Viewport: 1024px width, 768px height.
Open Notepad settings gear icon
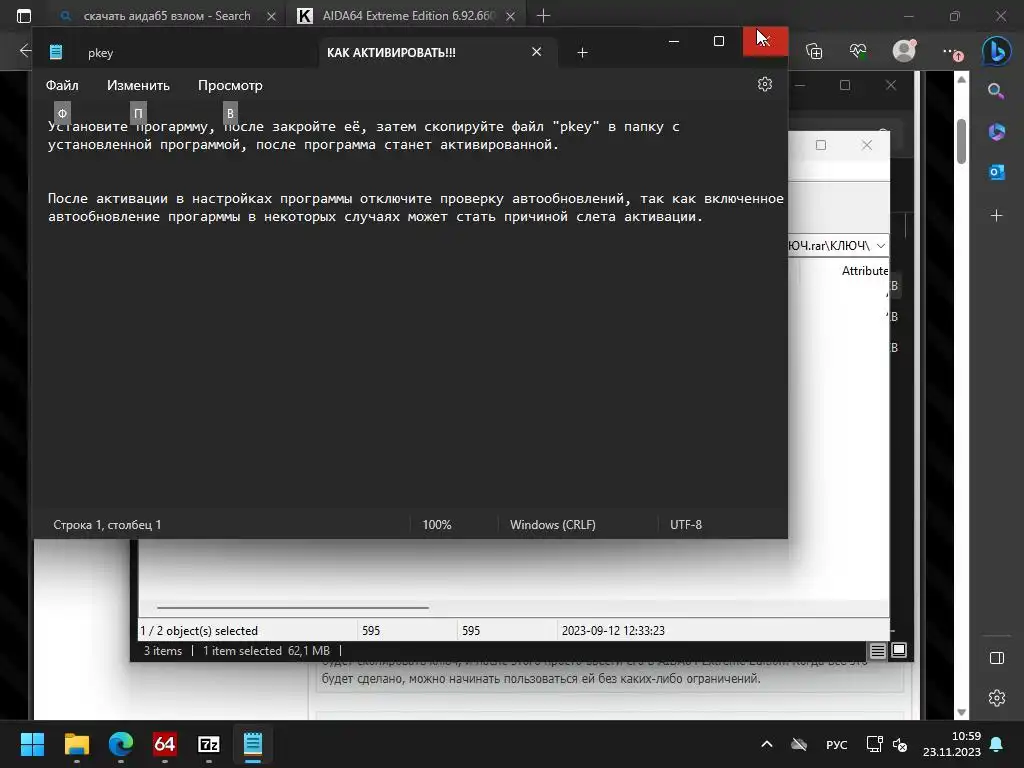point(765,84)
